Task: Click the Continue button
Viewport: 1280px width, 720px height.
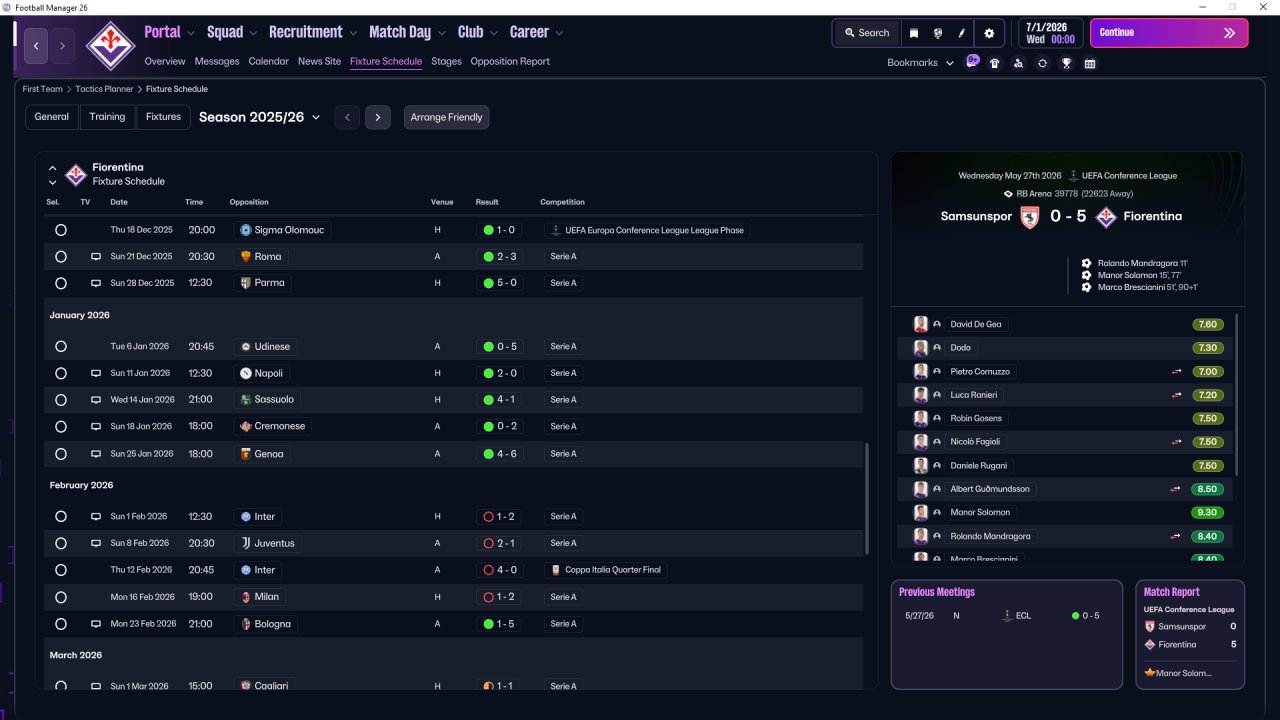Action: click(x=1169, y=33)
